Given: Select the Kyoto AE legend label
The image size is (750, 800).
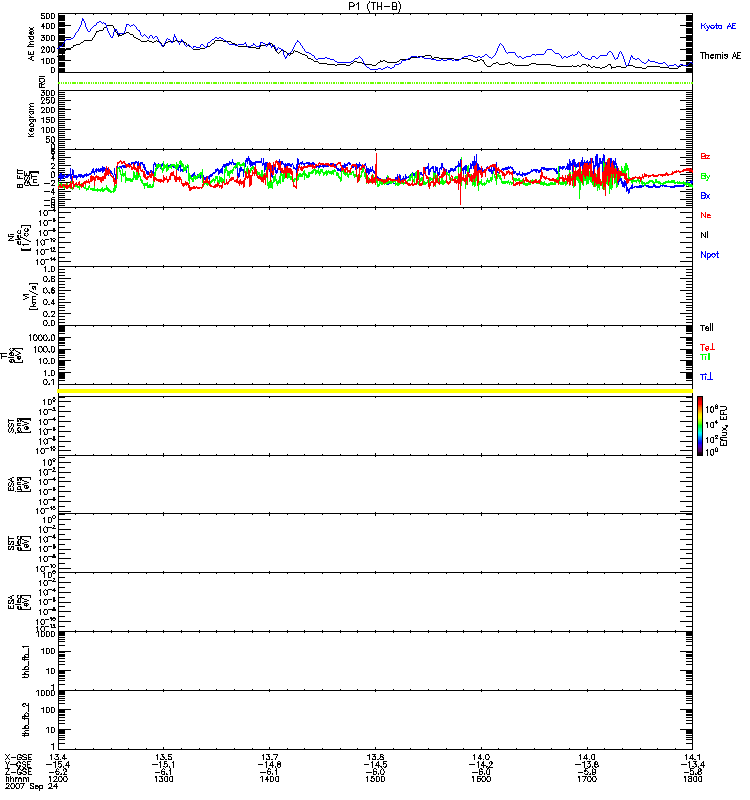Looking at the screenshot, I should point(718,26).
